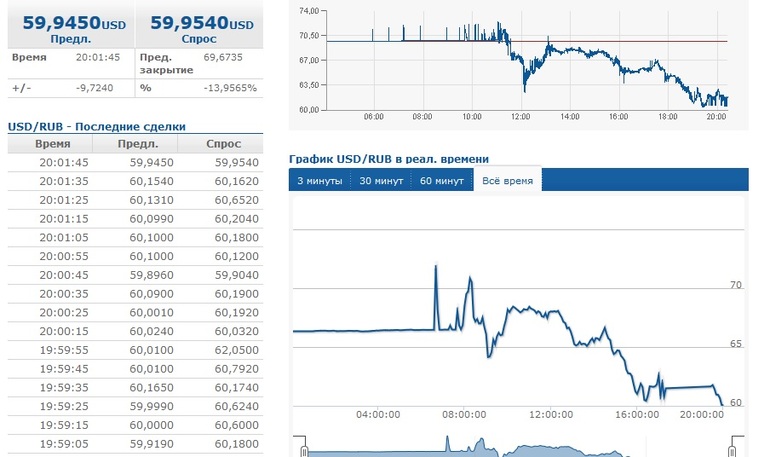Open the "60 минут" chart interval
Screen dimensions: 770x457
pyautogui.click(x=442, y=181)
